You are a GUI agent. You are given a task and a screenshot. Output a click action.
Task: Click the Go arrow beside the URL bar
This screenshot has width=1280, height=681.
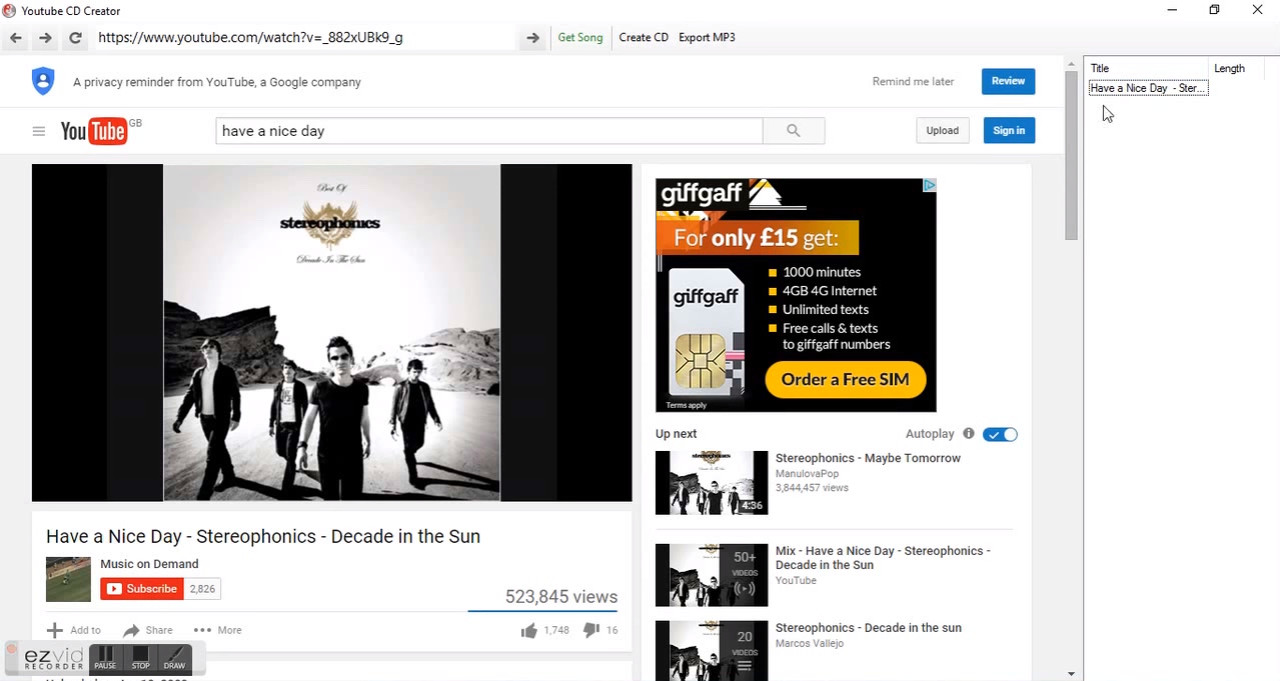point(533,38)
